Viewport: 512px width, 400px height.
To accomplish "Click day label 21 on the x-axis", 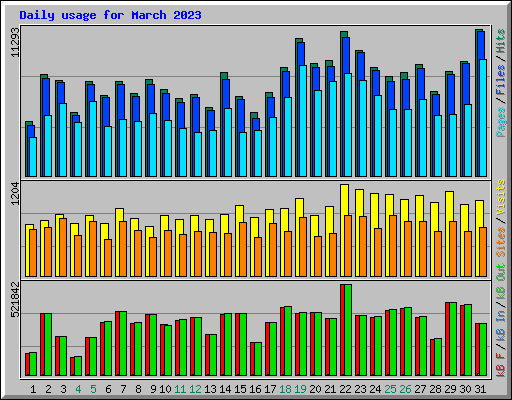I will [x=330, y=389].
